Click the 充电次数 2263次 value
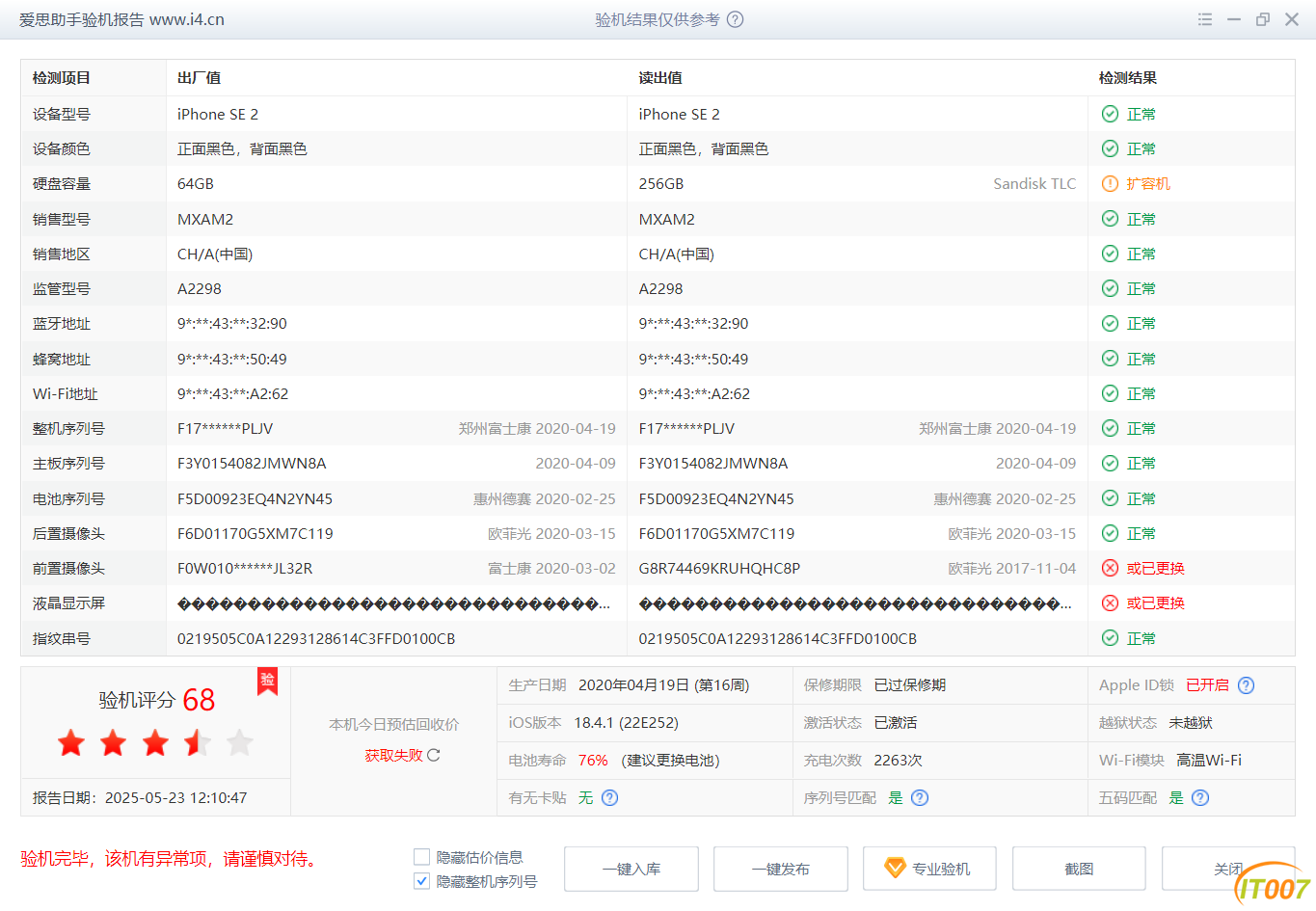Viewport: 1316px width, 911px height. click(x=898, y=760)
